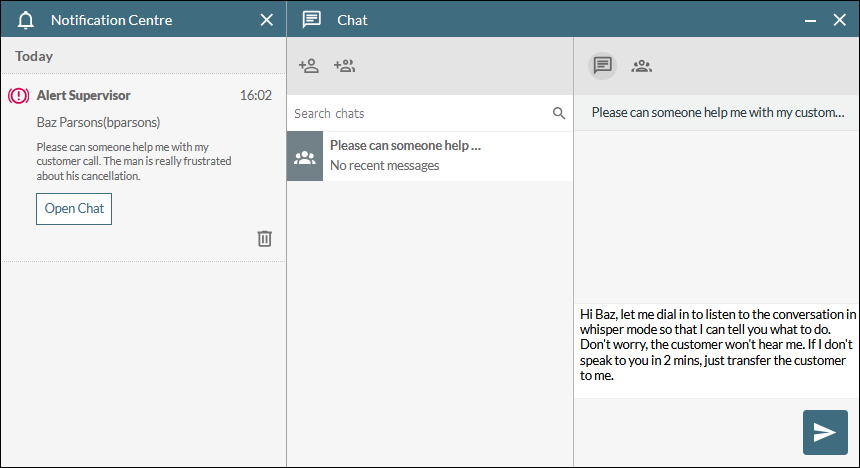
Task: Click the conversation title above the messages
Action: (x=717, y=112)
